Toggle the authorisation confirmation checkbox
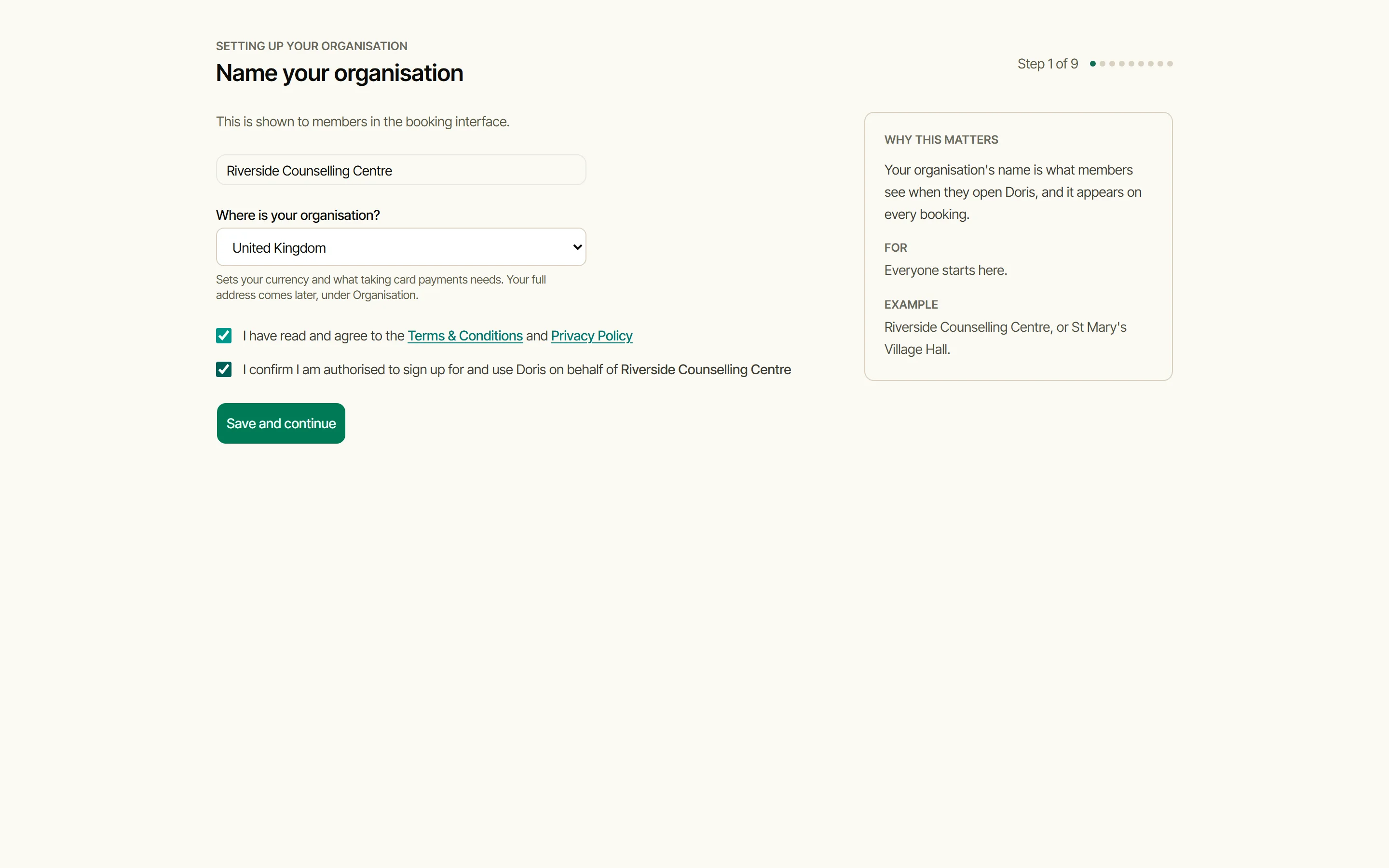Image resolution: width=1389 pixels, height=868 pixels. [224, 369]
